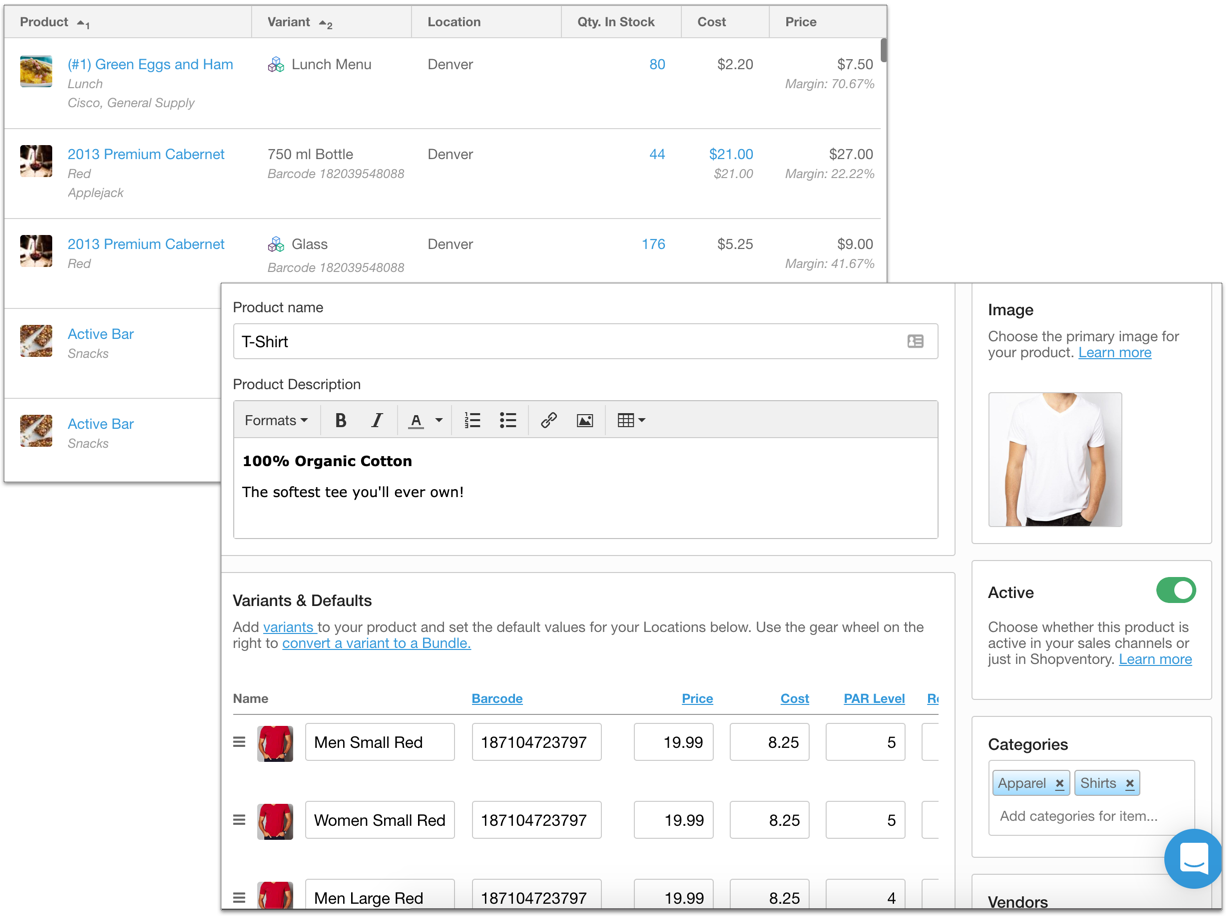Insert a numbered list in the description
The width and height of the screenshot is (1226, 916).
pyautogui.click(x=473, y=421)
